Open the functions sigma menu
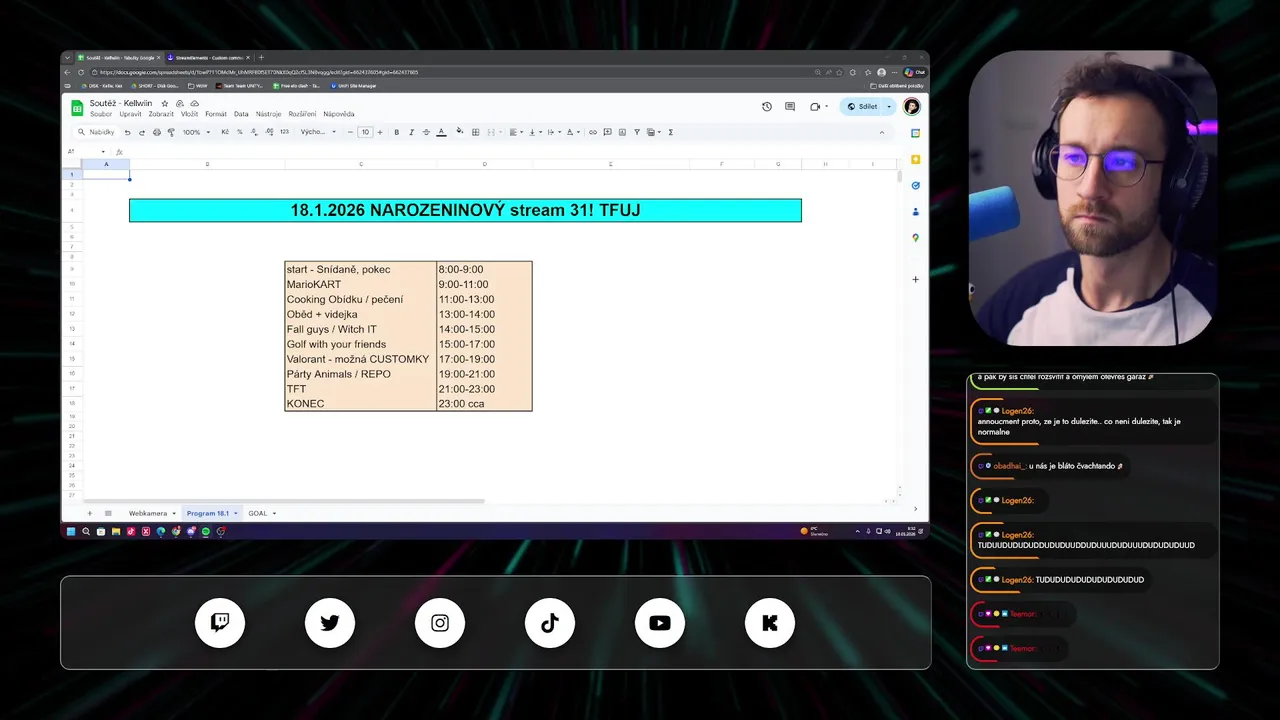Viewport: 1280px width, 720px height. pyautogui.click(x=670, y=132)
